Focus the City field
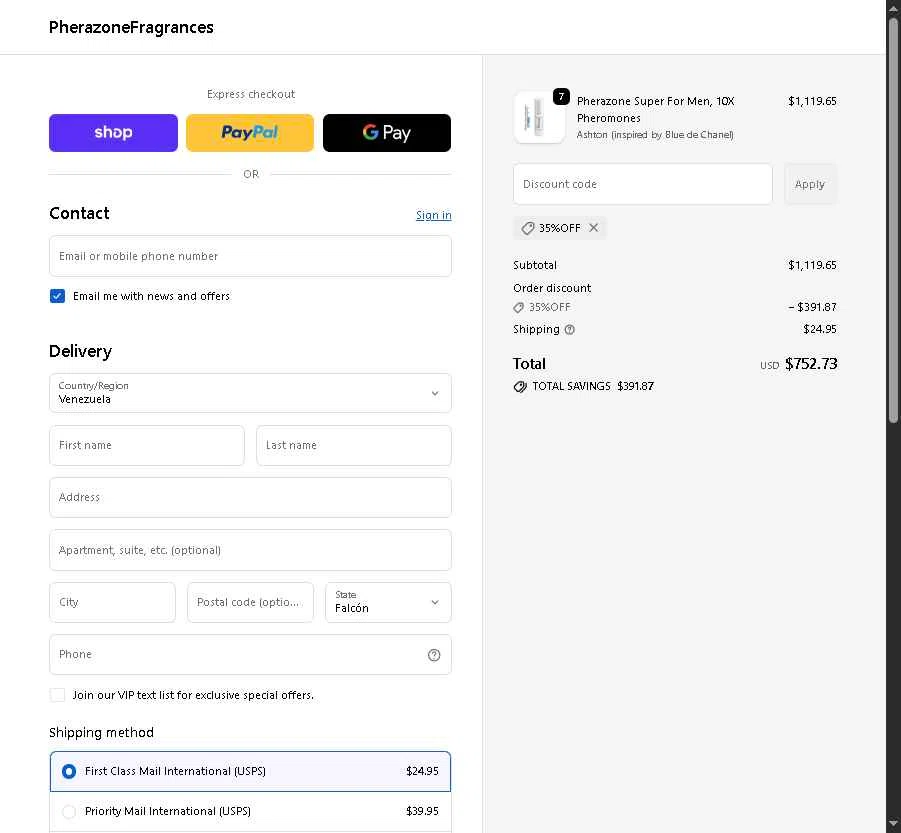Viewport: 901px width, 833px height. point(112,602)
